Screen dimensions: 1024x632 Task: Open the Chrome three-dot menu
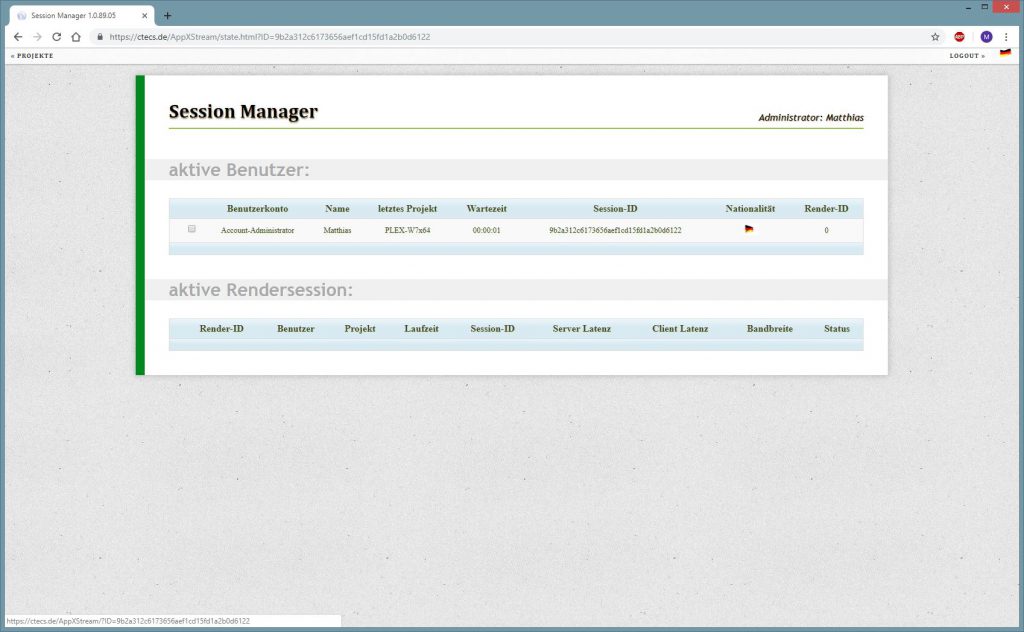coord(1006,36)
